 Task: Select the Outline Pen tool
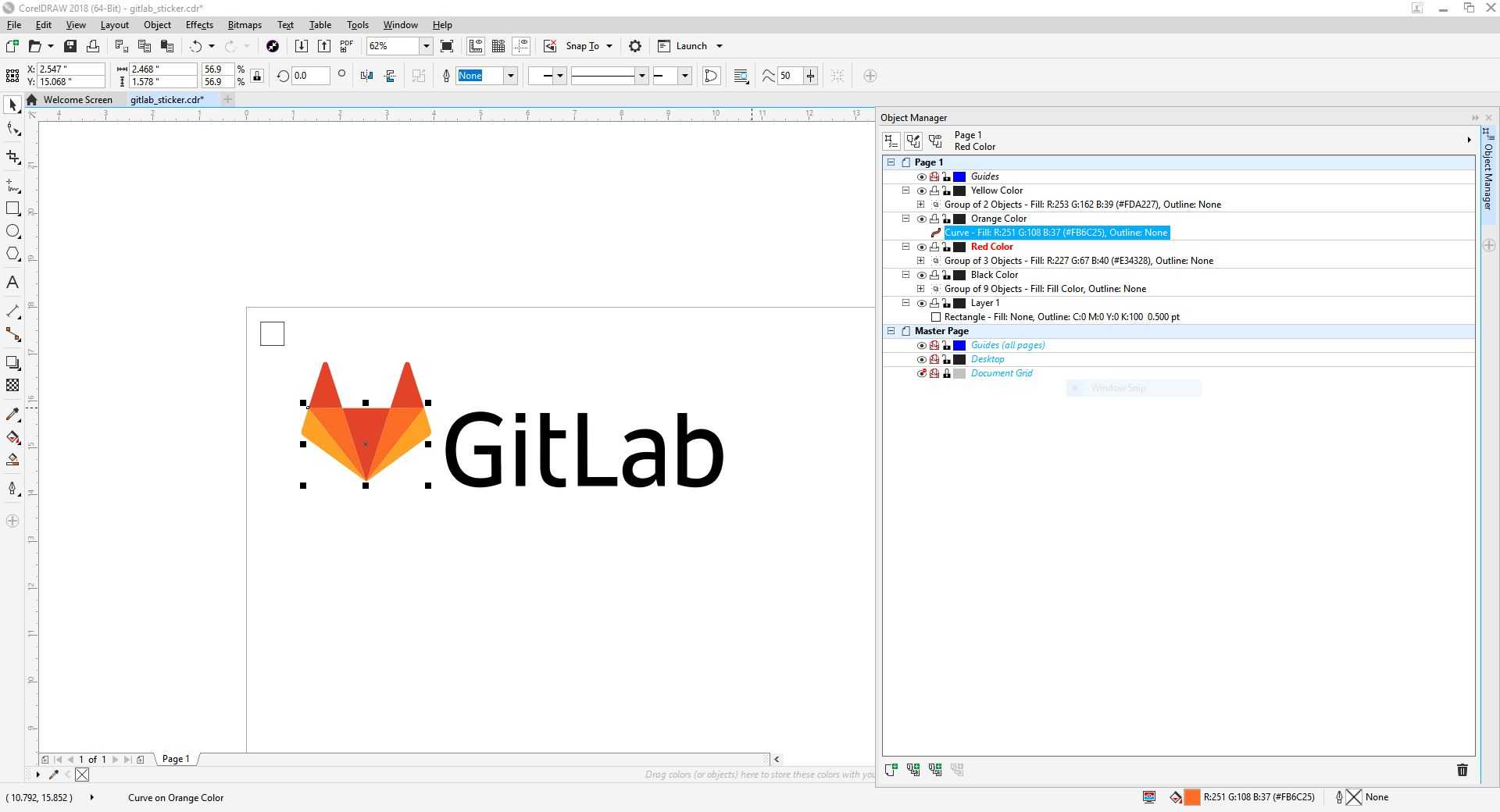point(12,489)
